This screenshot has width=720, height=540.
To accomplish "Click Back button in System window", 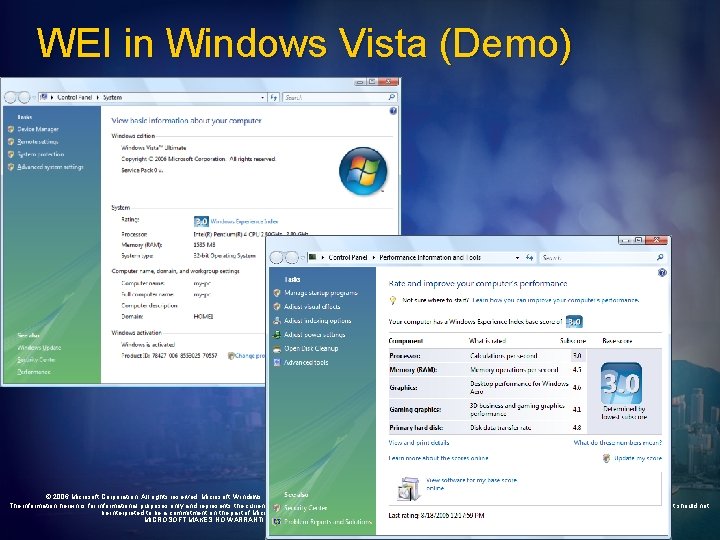I will 11,97.
